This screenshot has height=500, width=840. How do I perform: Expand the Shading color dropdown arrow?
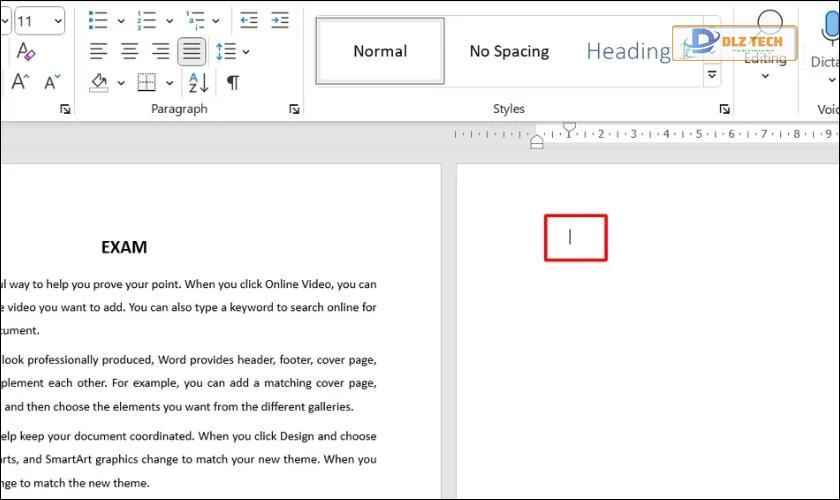121,83
